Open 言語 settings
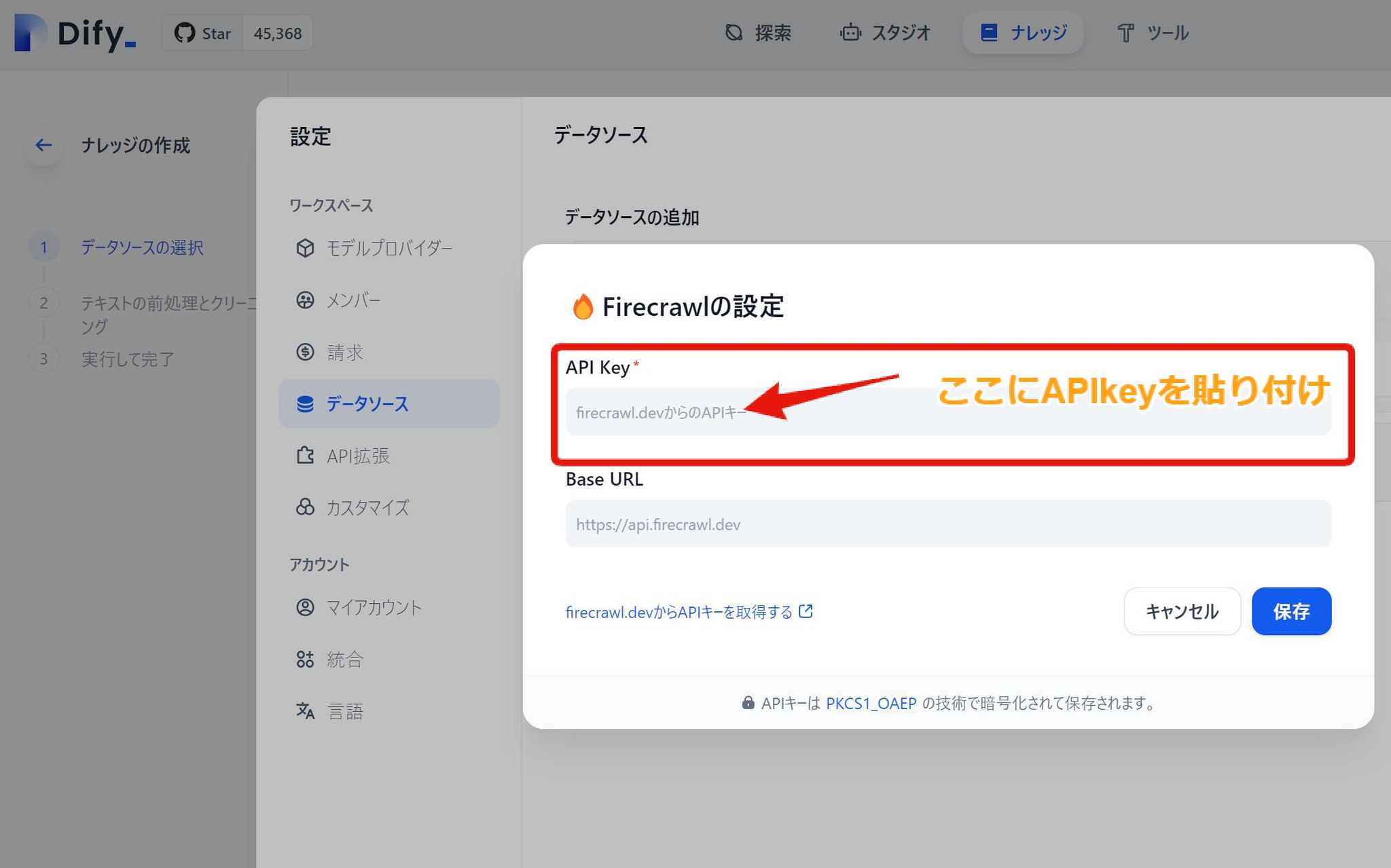The height and width of the screenshot is (868, 1391). tap(389, 711)
